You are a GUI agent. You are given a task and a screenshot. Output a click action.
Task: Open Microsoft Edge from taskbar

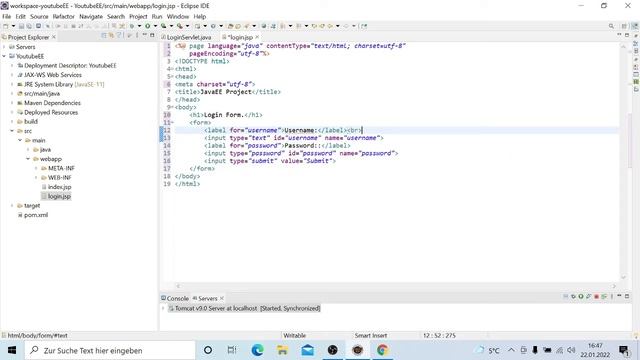click(x=258, y=350)
